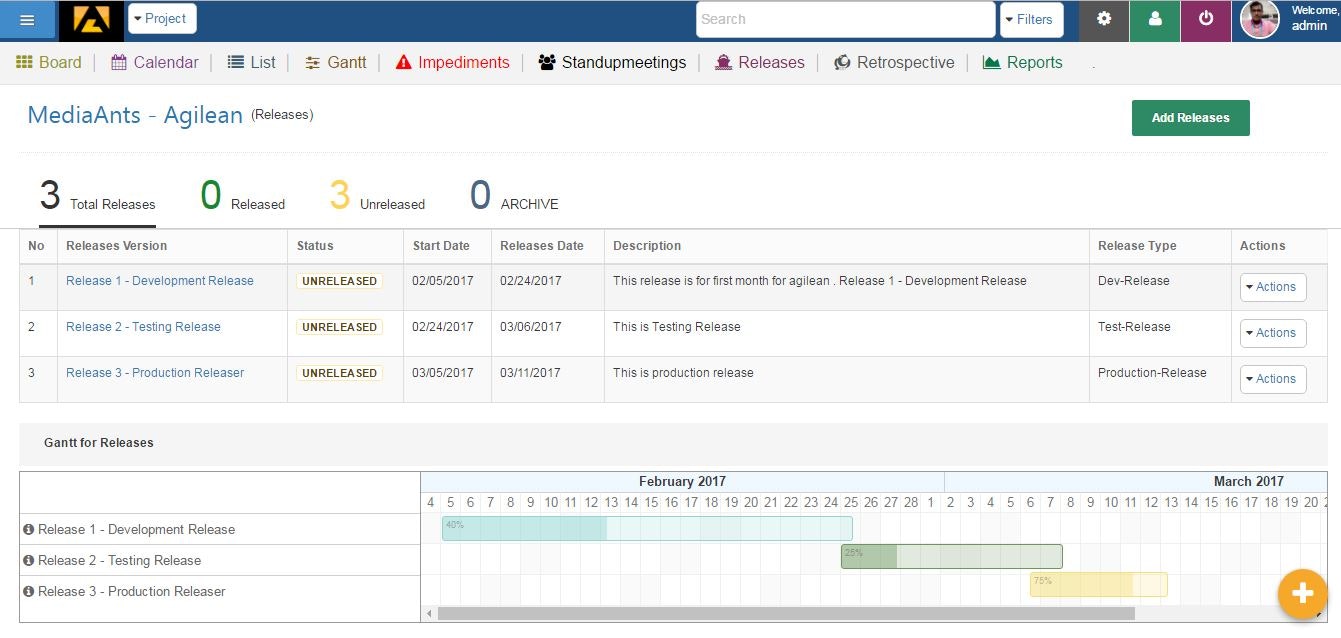Go to the Retrospective tab
This screenshot has height=638, width=1341.
tap(894, 62)
